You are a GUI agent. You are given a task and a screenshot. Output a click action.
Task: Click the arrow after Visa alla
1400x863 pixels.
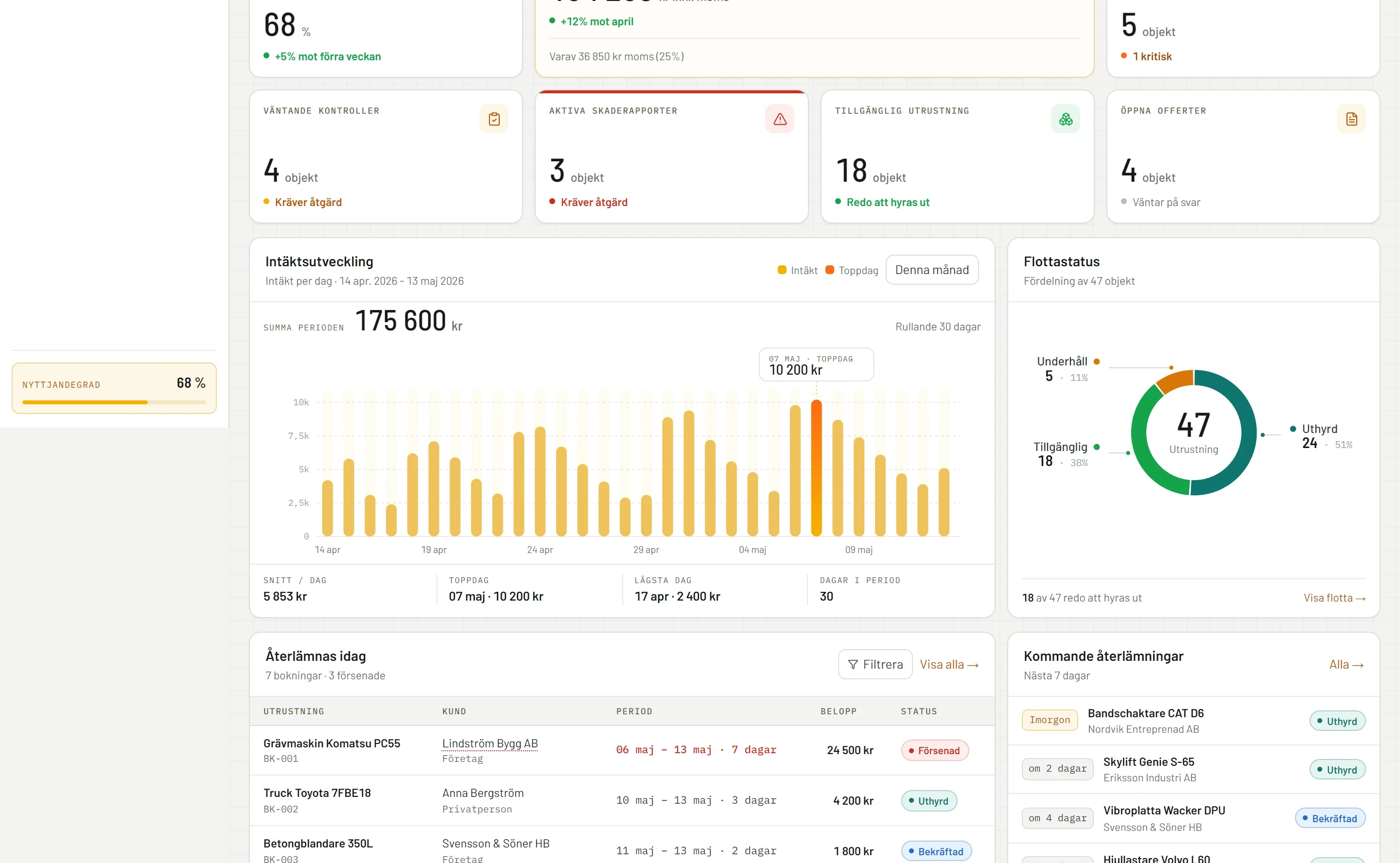pos(973,665)
